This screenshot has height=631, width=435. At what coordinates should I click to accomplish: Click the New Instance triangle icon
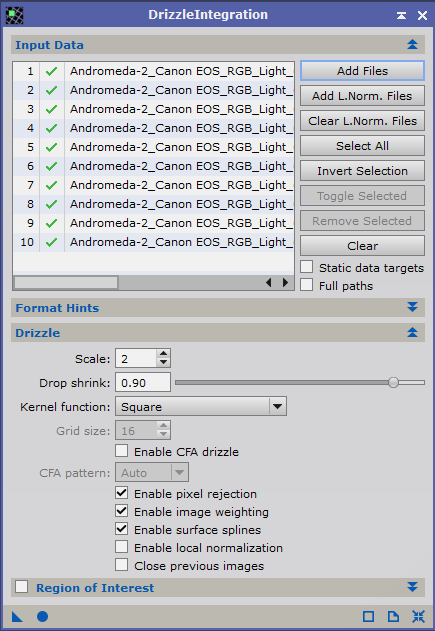(x=17, y=617)
